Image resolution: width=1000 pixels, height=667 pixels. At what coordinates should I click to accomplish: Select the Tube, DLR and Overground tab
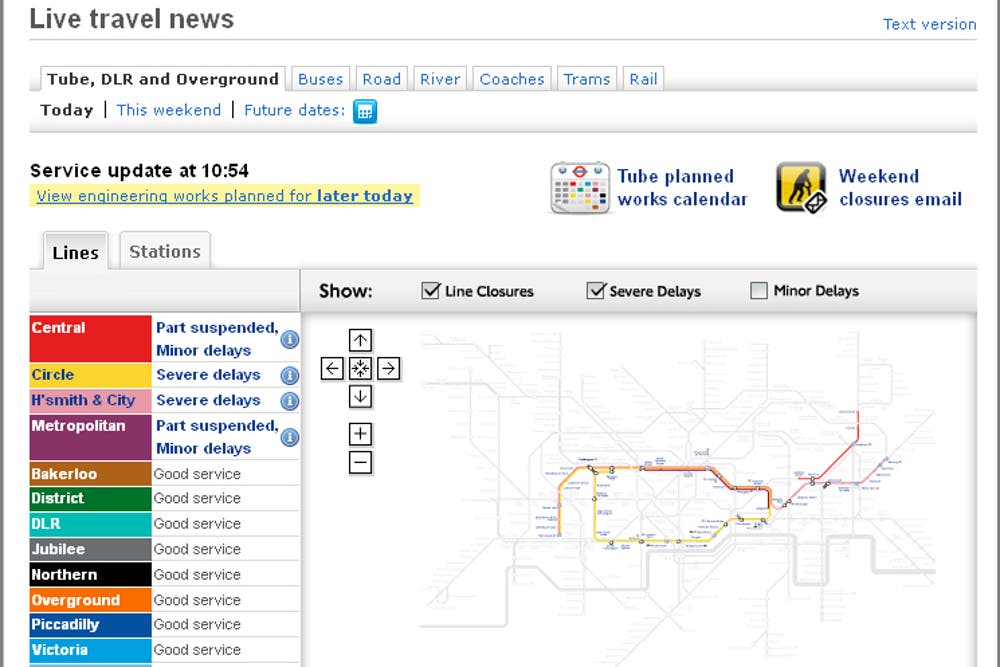pyautogui.click(x=163, y=79)
